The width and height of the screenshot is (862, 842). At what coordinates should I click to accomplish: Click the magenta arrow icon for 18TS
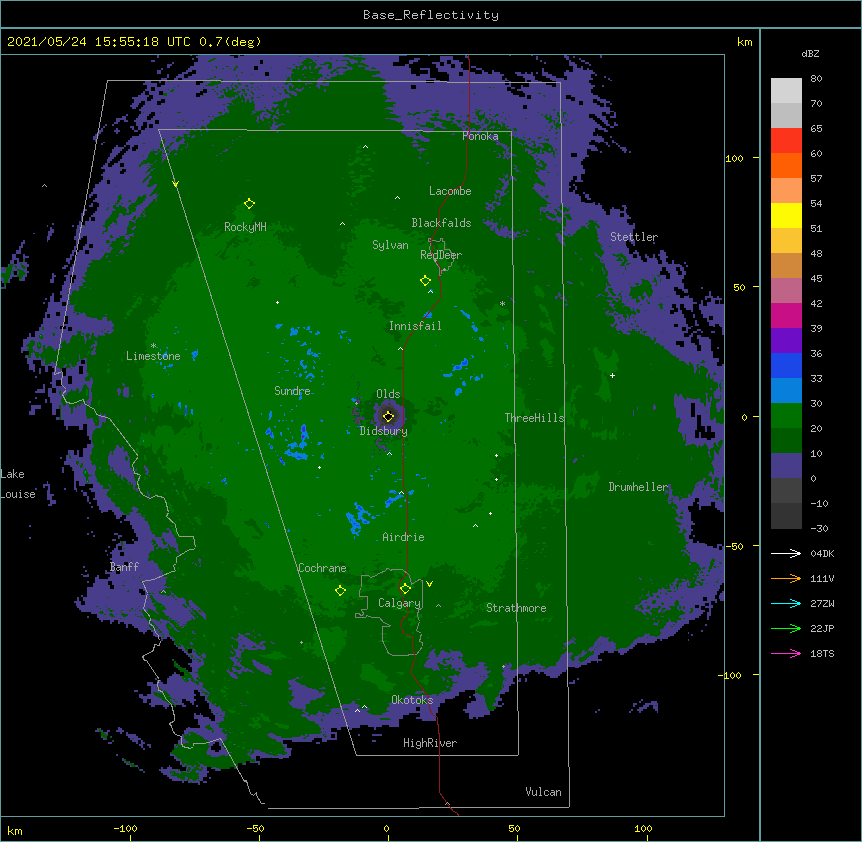786,653
